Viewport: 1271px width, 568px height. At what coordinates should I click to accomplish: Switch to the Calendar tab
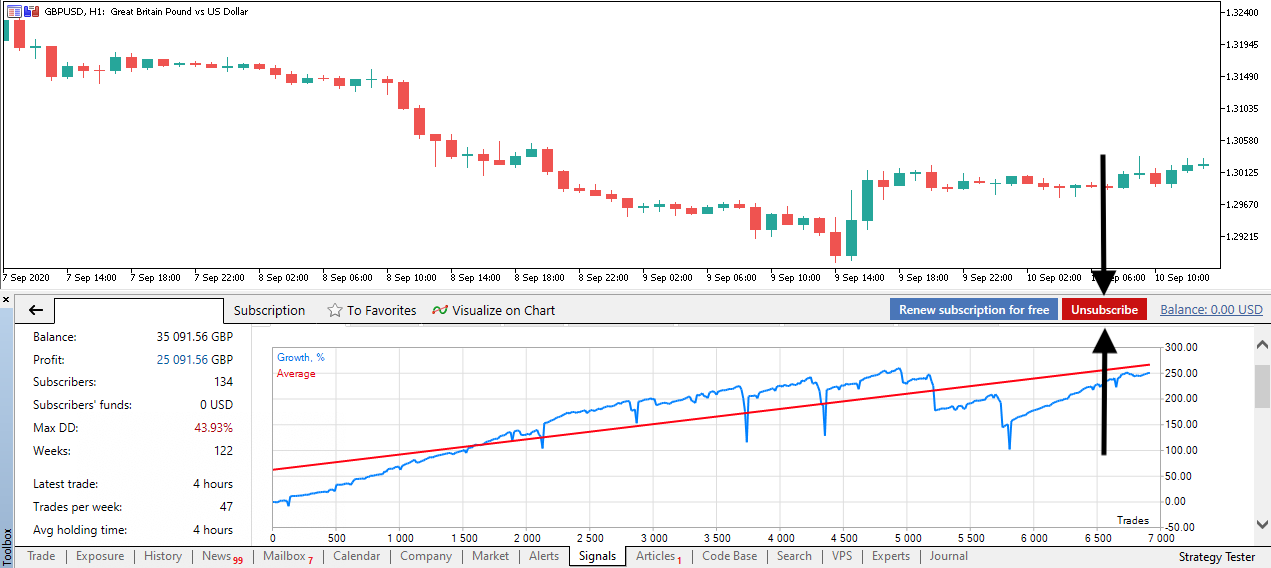point(356,556)
